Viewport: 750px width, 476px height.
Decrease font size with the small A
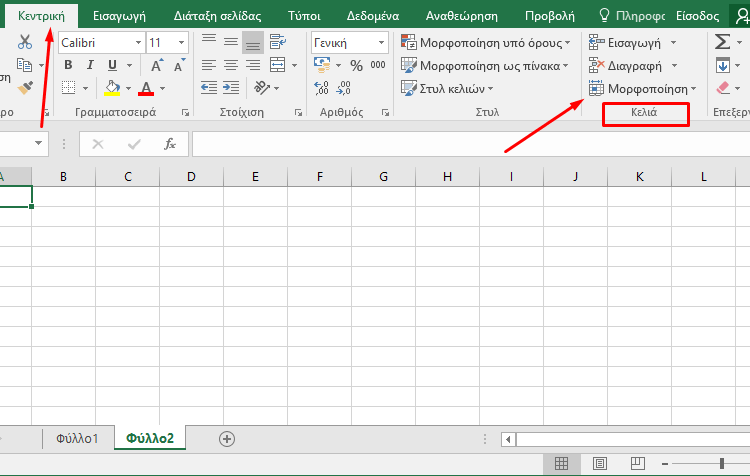pyautogui.click(x=179, y=65)
